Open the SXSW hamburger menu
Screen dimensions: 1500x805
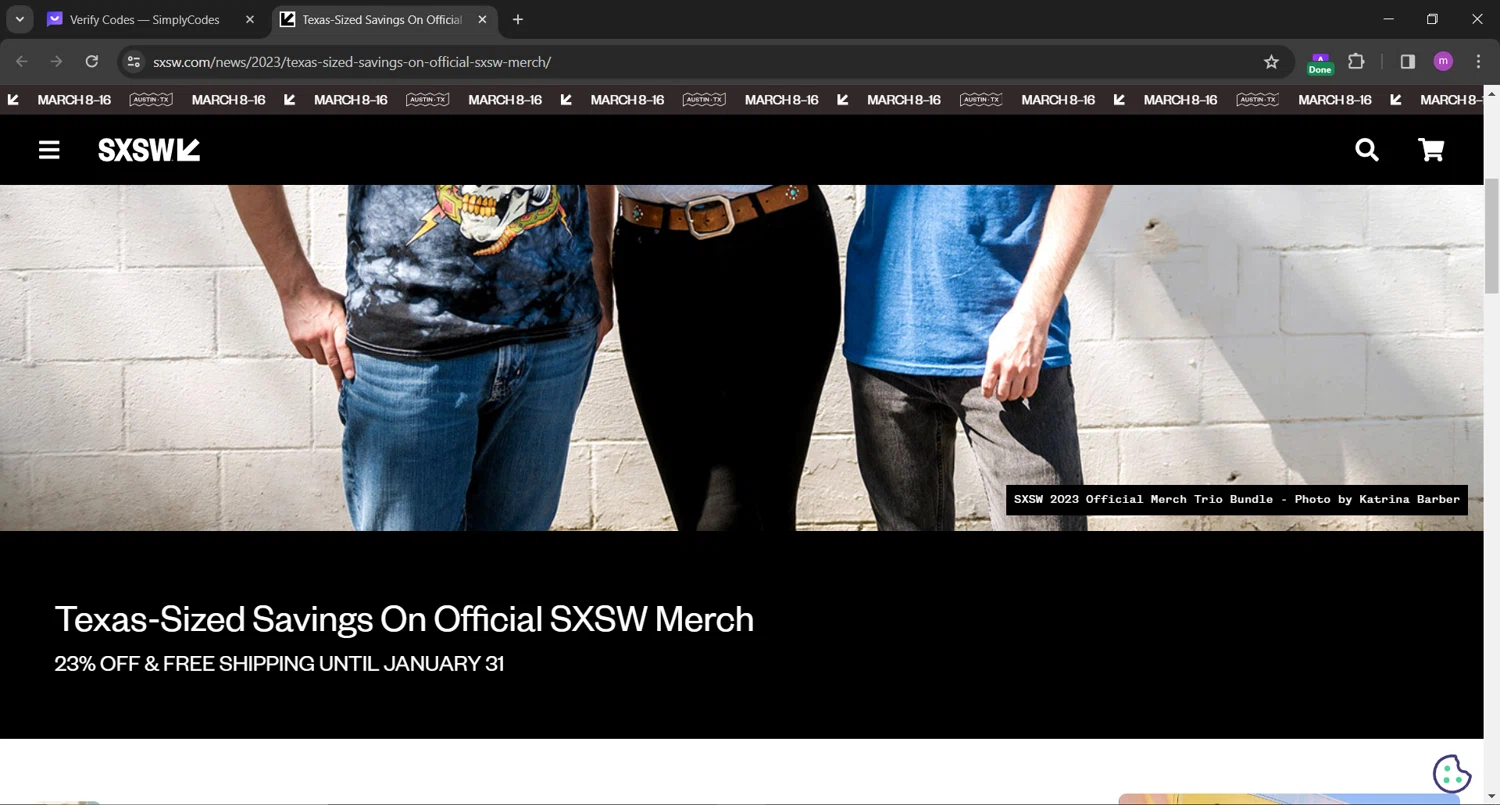click(x=49, y=150)
